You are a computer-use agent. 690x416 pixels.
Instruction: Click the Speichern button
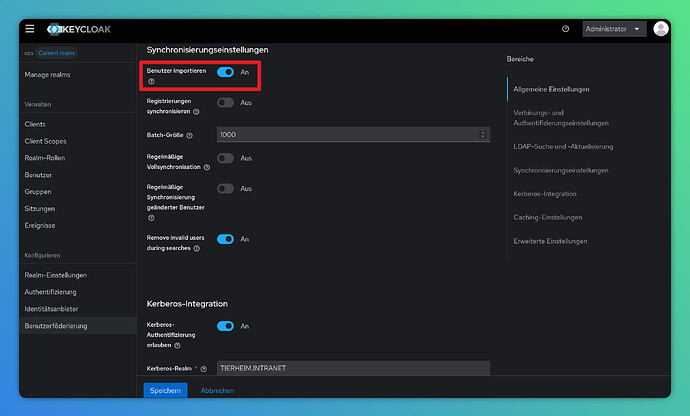click(x=164, y=390)
